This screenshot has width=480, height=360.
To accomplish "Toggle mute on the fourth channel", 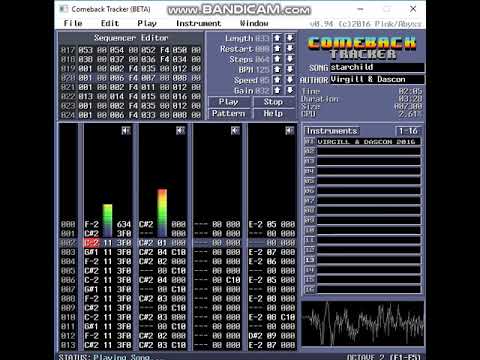I will [x=290, y=131].
